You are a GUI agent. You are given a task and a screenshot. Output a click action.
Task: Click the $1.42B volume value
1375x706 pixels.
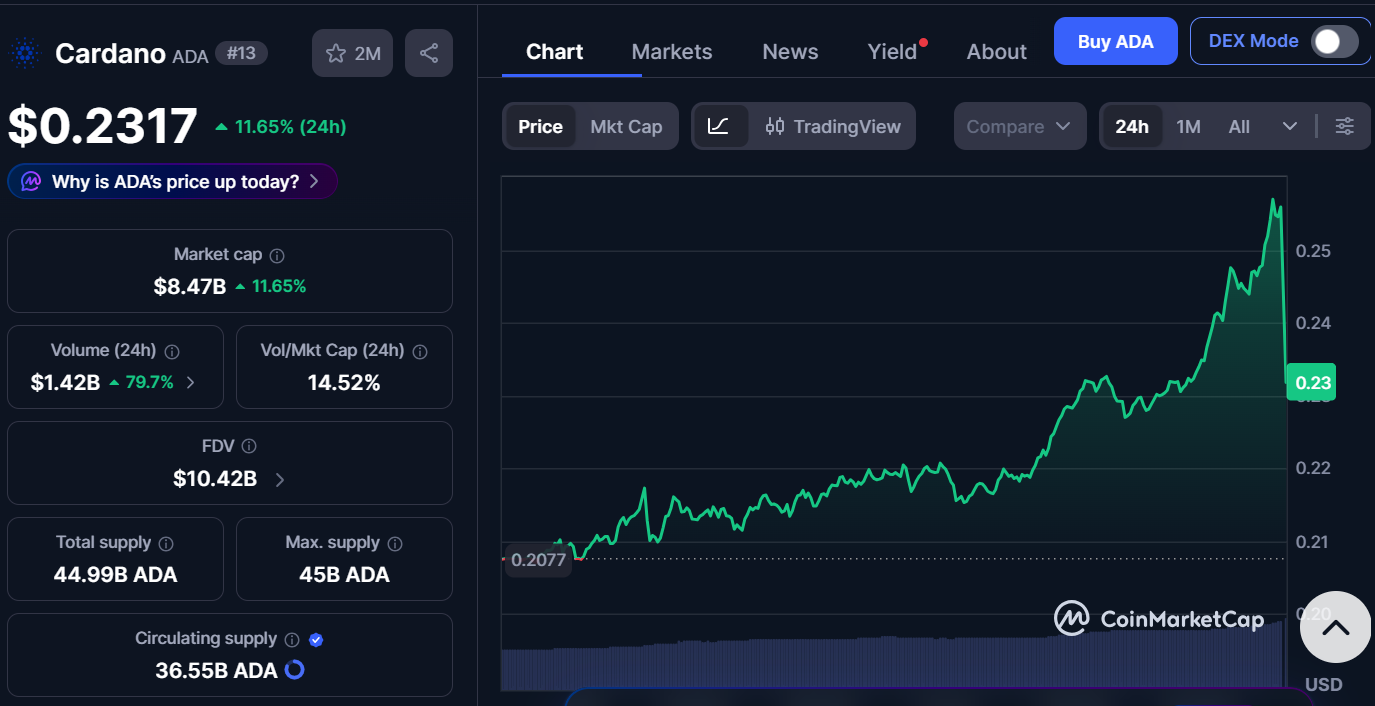coord(65,382)
